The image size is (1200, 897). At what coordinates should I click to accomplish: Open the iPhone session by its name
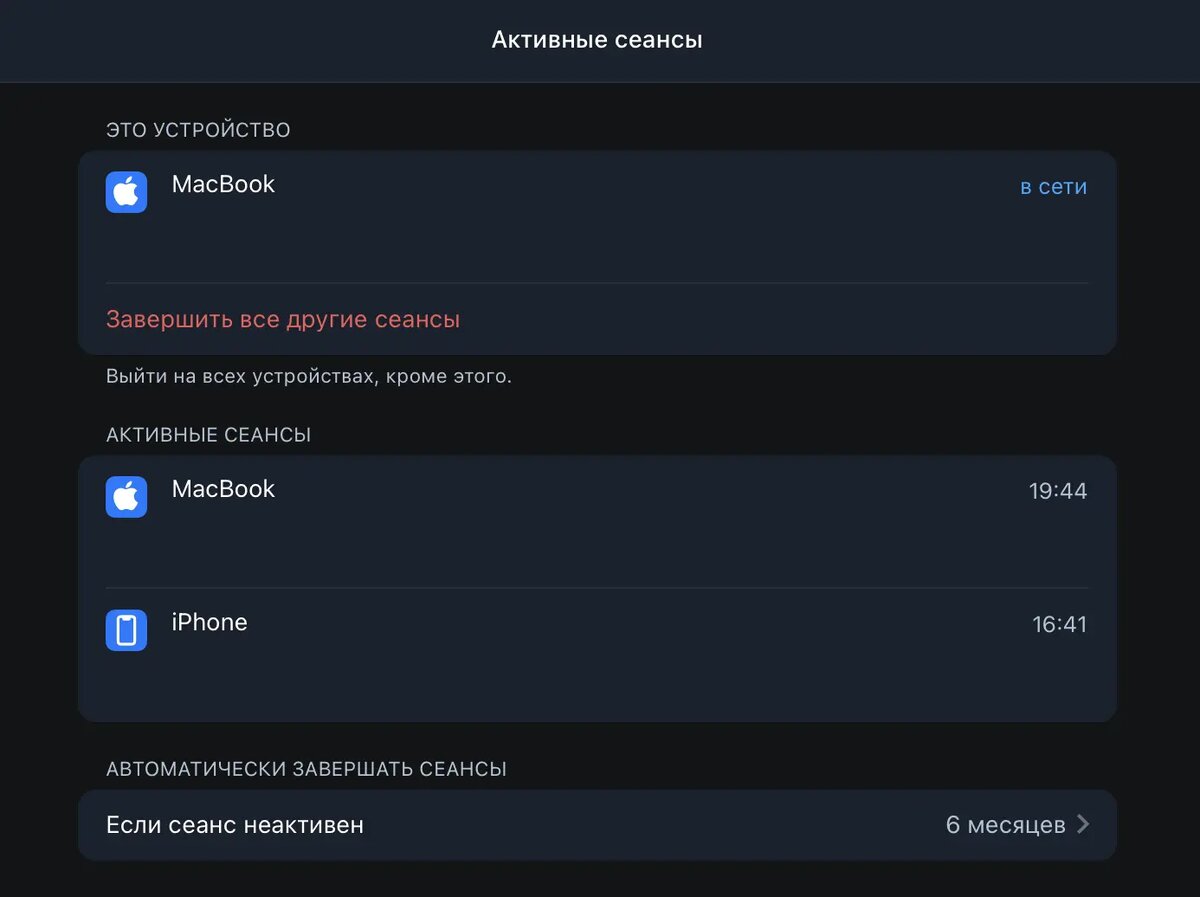[209, 622]
